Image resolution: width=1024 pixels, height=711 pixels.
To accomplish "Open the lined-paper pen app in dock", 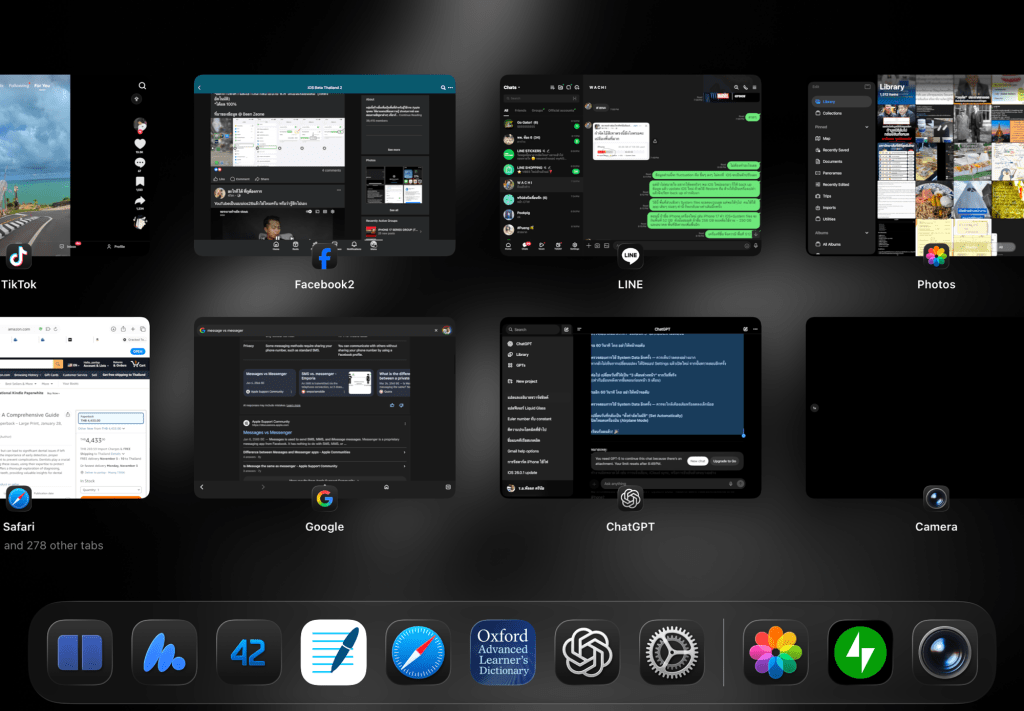I will 334,652.
